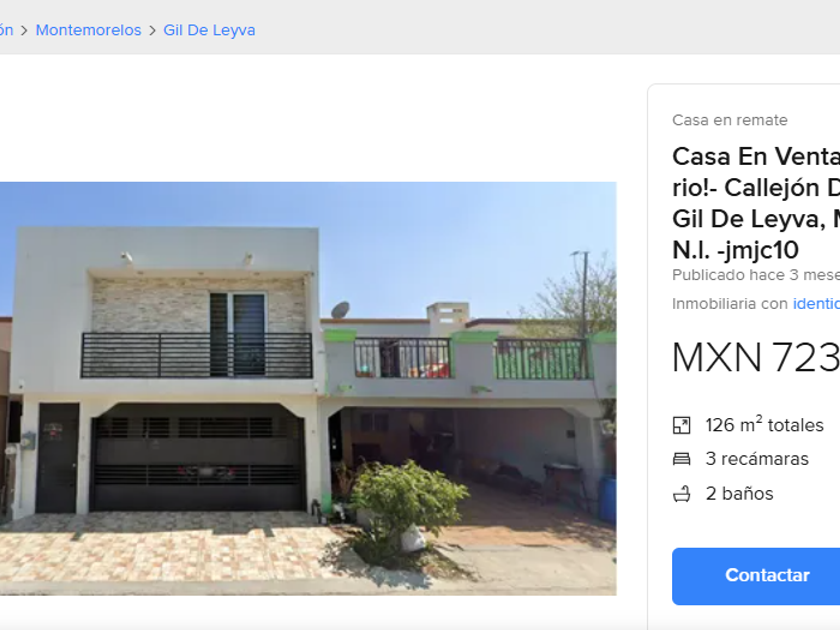Viewport: 840px width, 630px height.
Task: Open the Gil De Leyva breadcrumb link
Action: click(209, 30)
